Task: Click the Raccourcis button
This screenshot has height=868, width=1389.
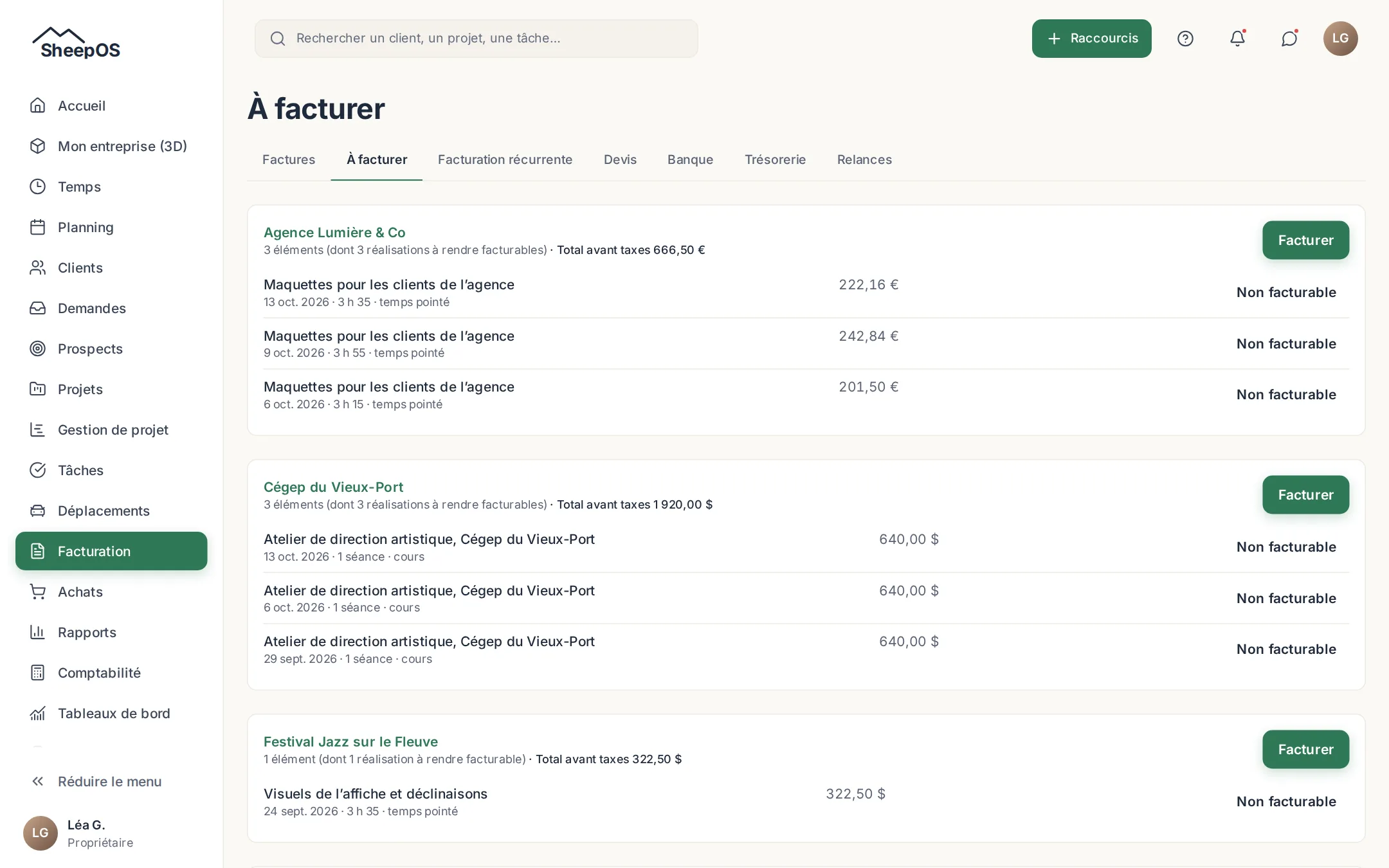Action: pyautogui.click(x=1091, y=39)
